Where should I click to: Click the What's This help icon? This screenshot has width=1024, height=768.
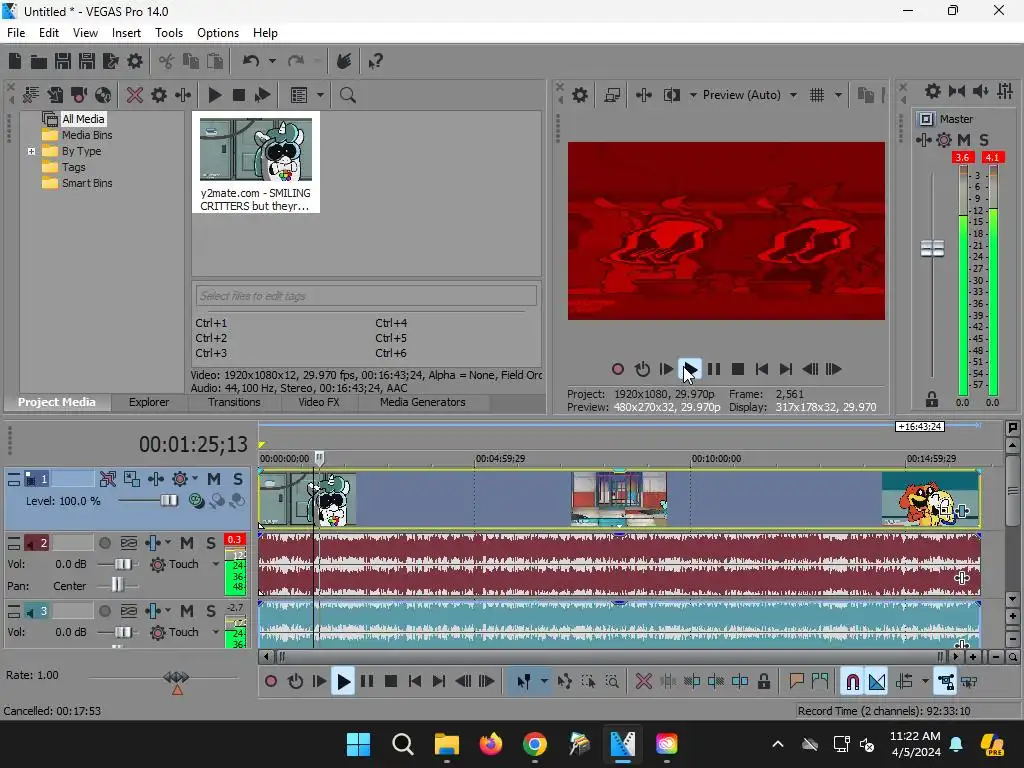tap(376, 61)
